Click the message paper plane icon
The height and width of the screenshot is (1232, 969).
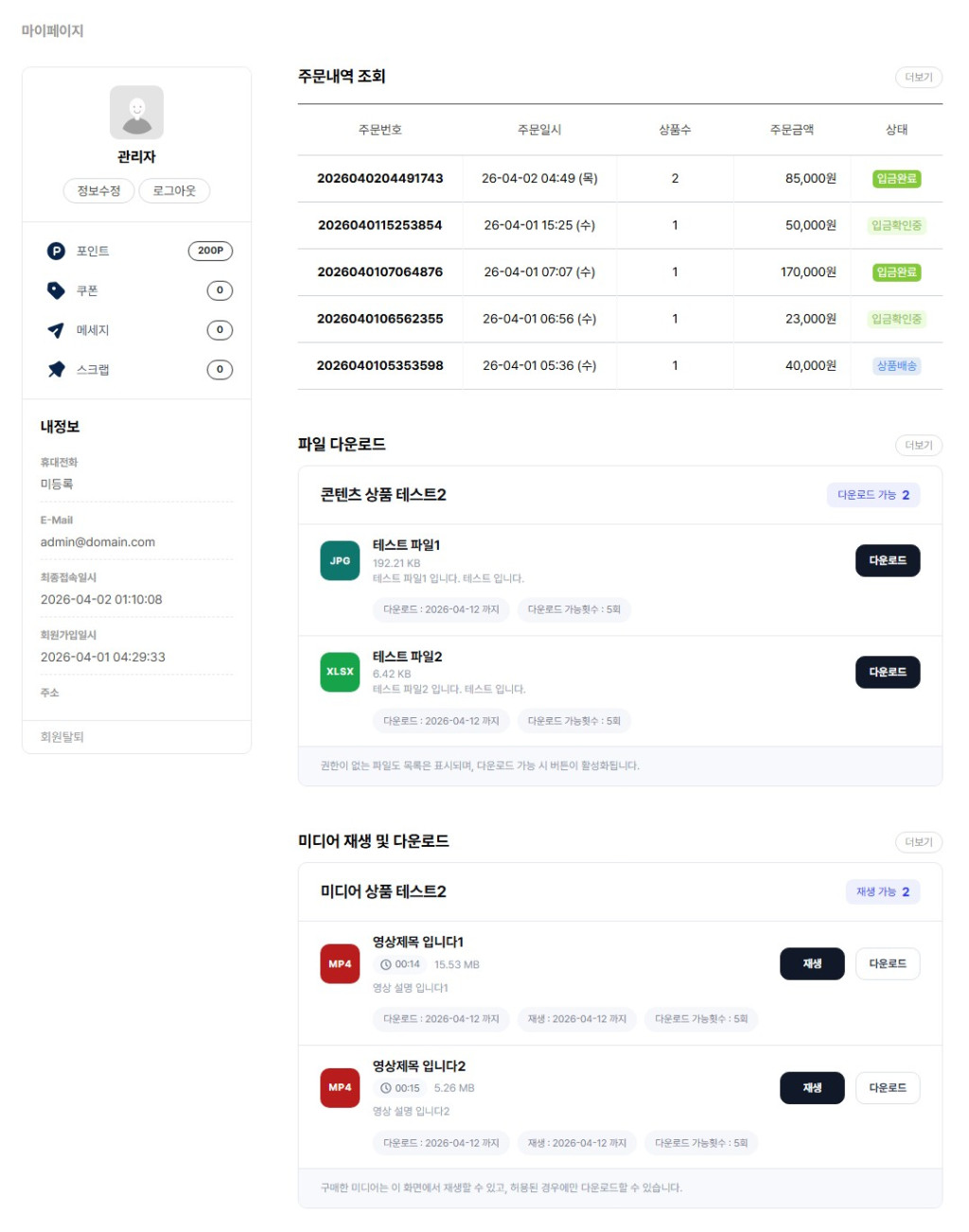(x=56, y=330)
